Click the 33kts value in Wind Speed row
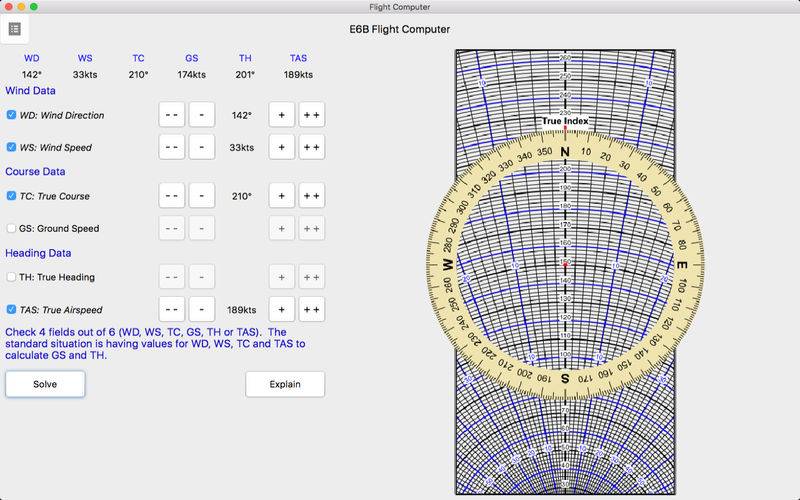 (241, 147)
